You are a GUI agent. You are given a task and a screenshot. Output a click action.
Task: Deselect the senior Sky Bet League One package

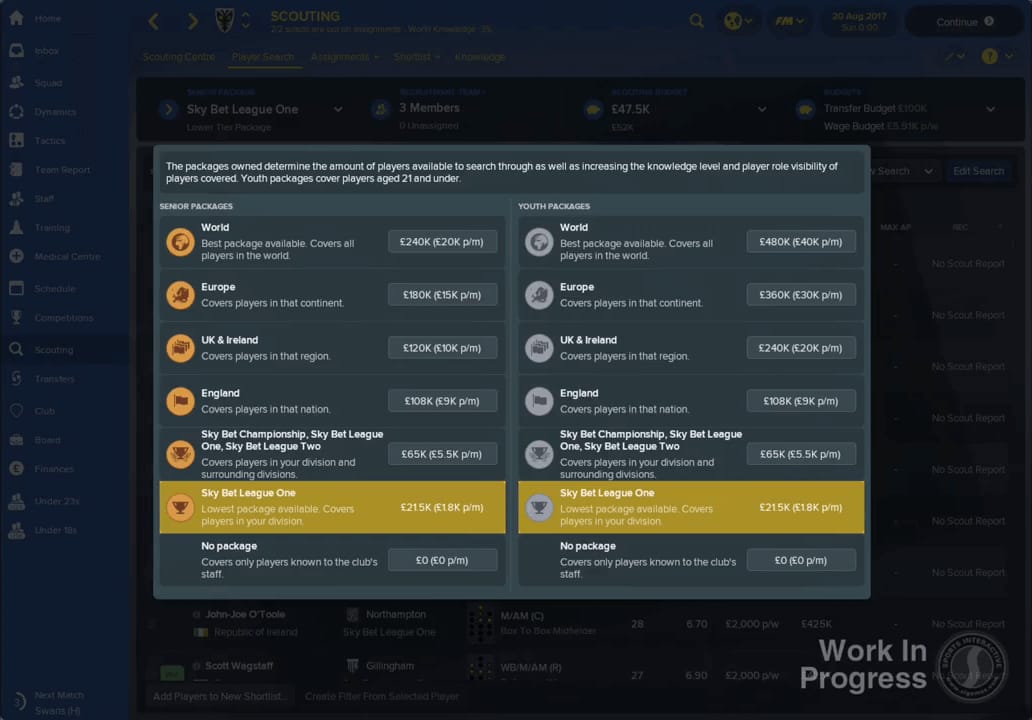332,507
